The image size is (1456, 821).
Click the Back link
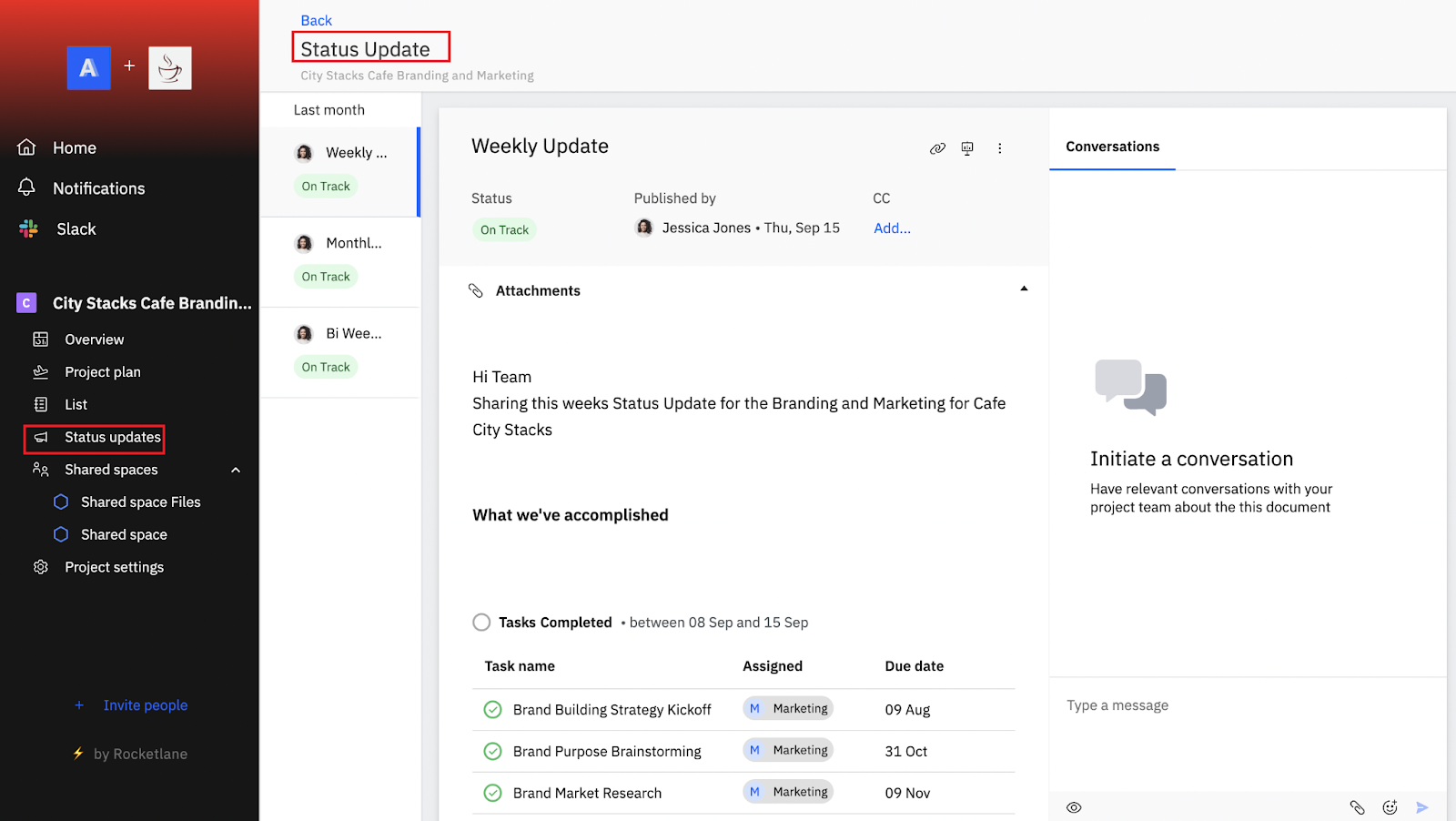(316, 20)
